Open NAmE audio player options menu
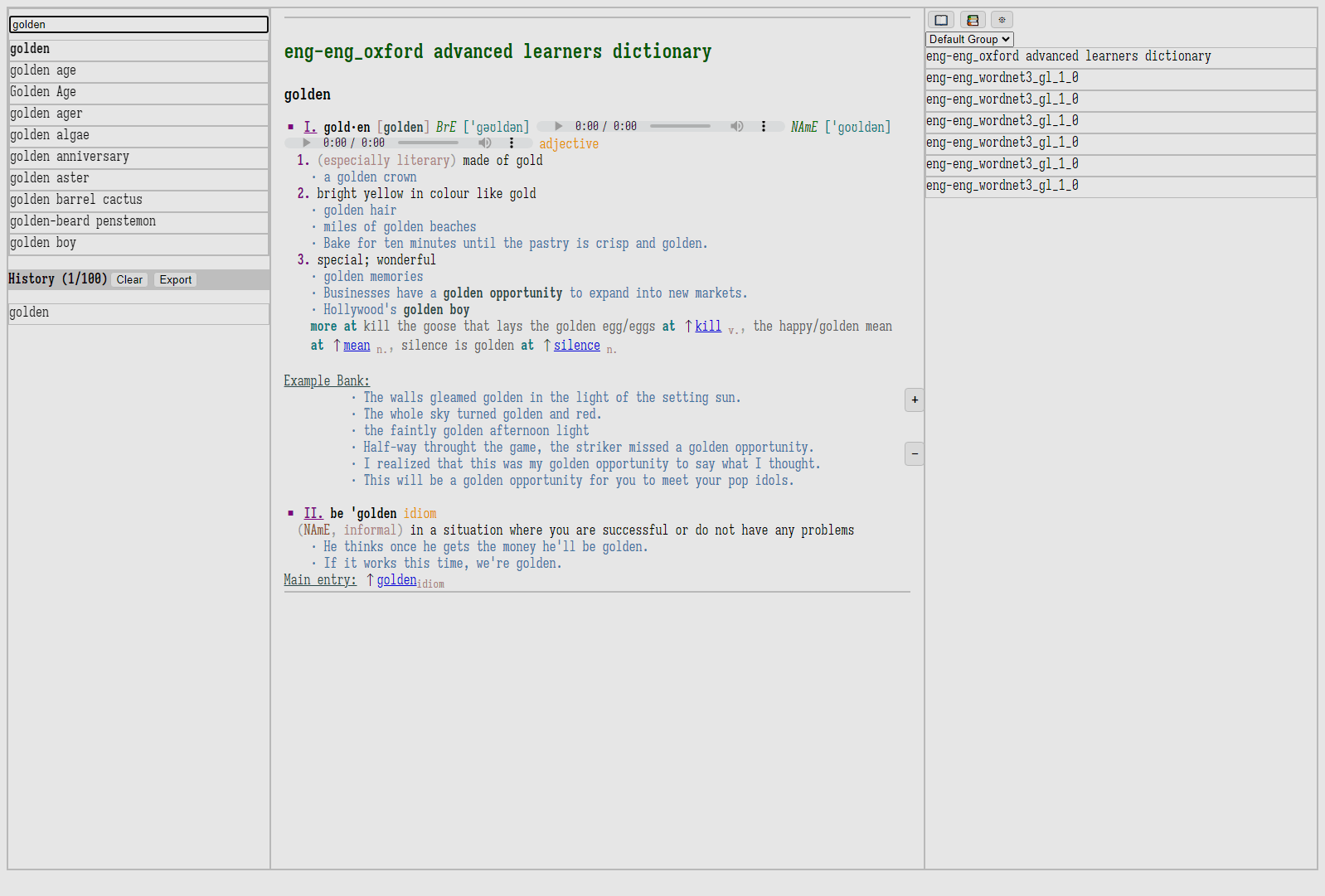This screenshot has width=1325, height=896. point(512,143)
